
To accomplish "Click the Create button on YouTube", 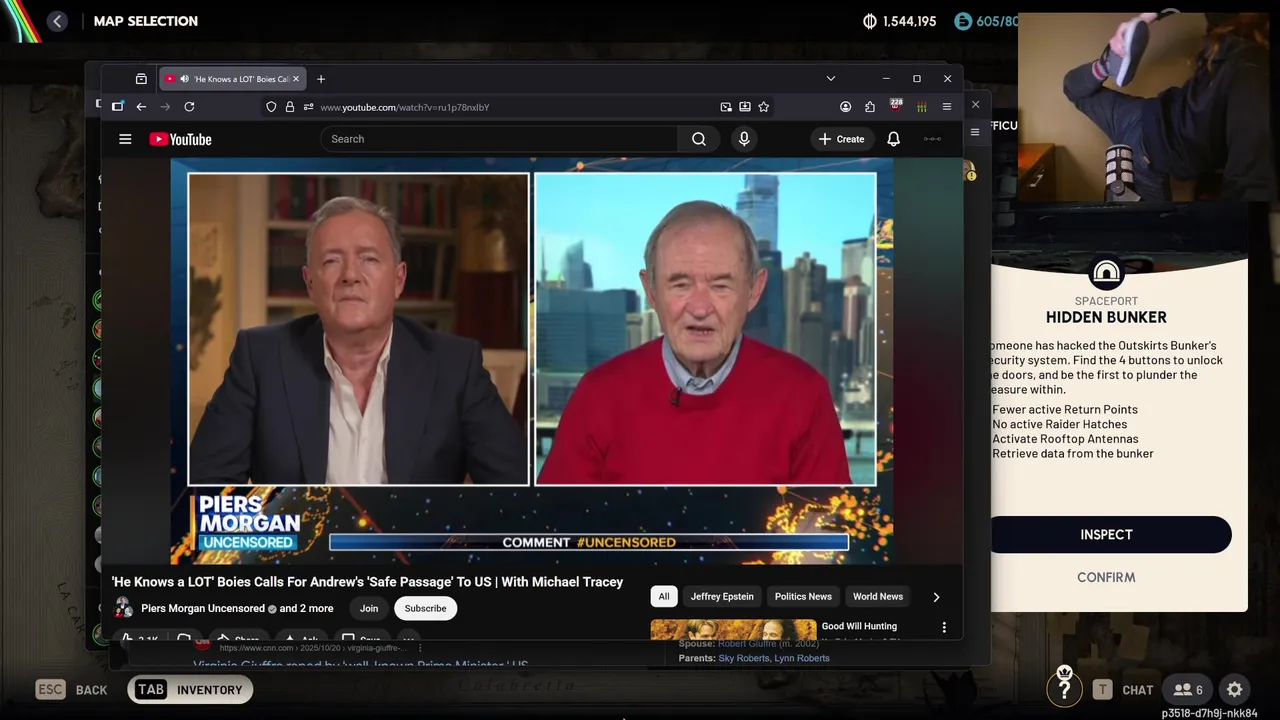I will click(x=841, y=139).
